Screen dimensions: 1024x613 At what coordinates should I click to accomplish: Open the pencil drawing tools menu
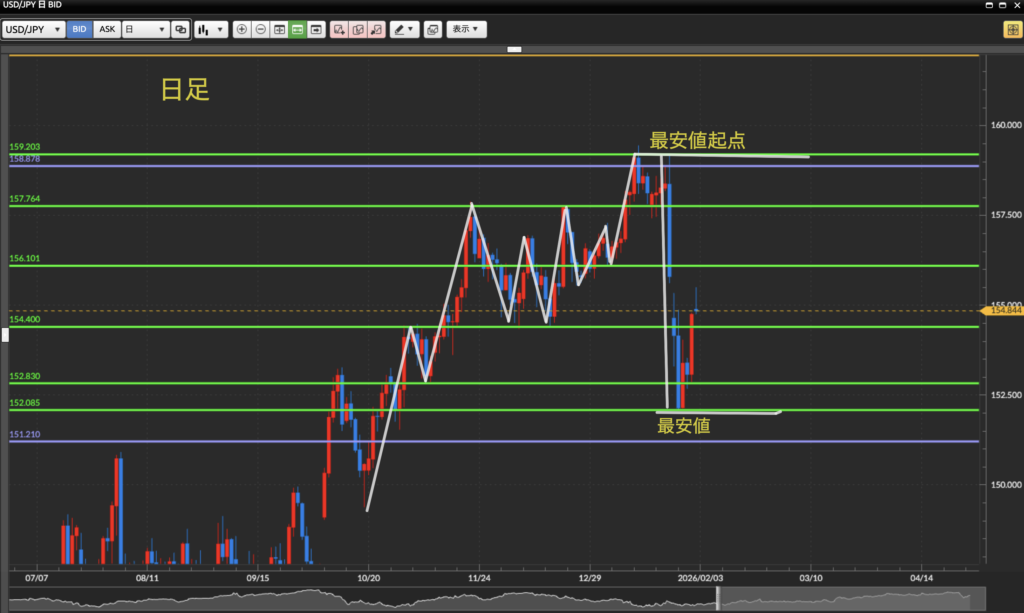click(404, 30)
